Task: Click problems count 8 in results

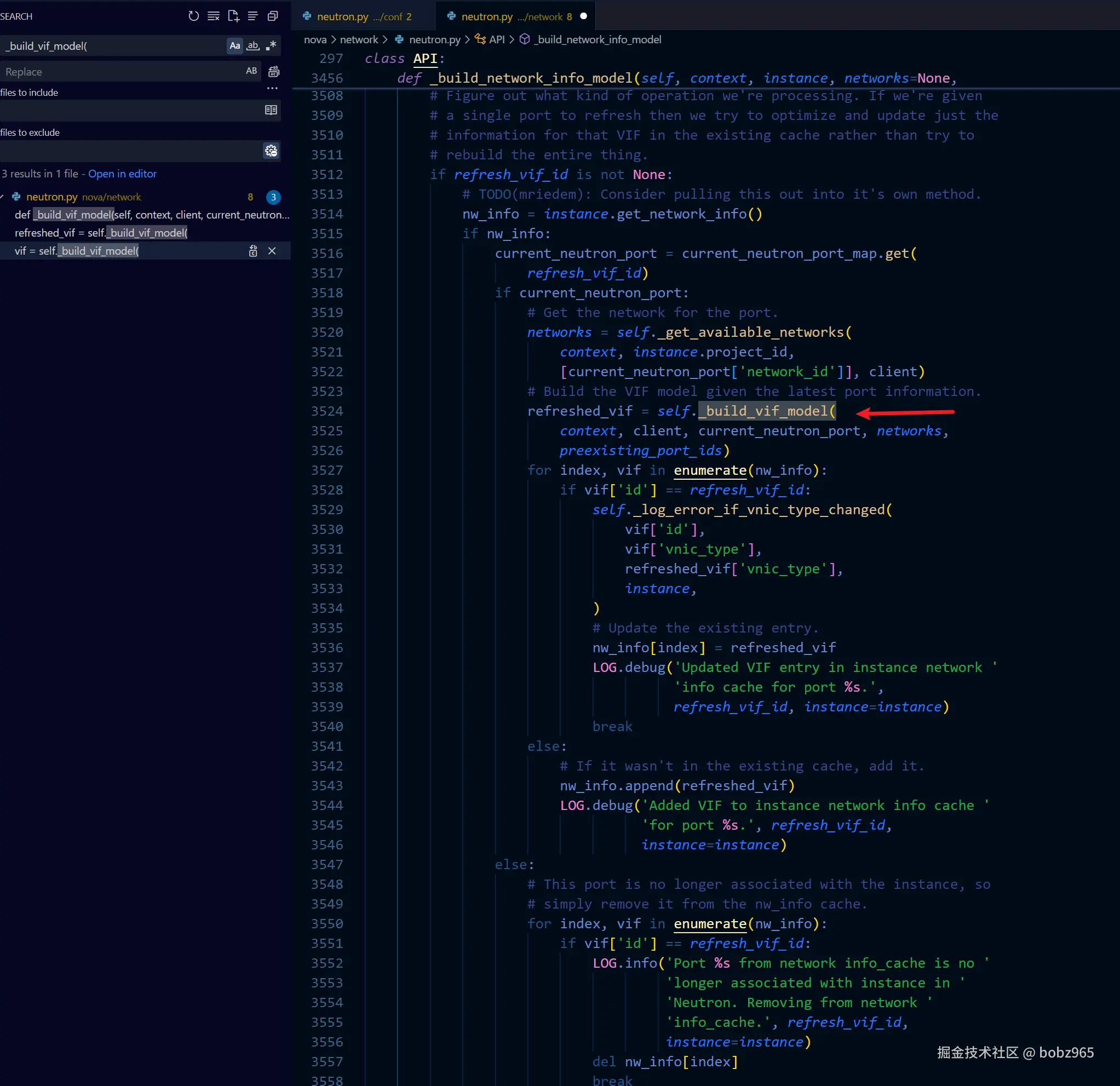Action: (250, 197)
